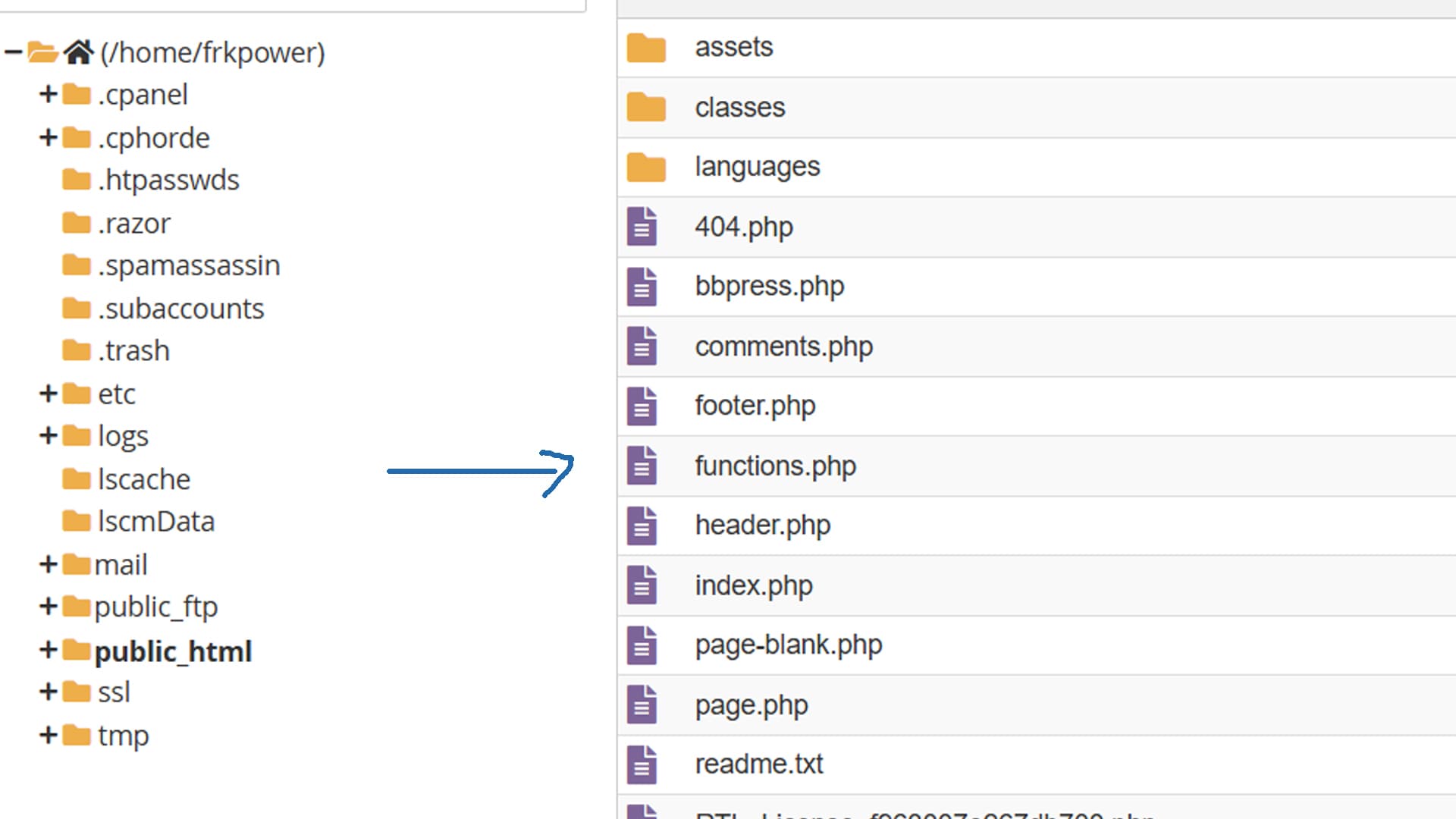This screenshot has height=819, width=1456.
Task: Click the index.php file icon
Action: tap(642, 585)
